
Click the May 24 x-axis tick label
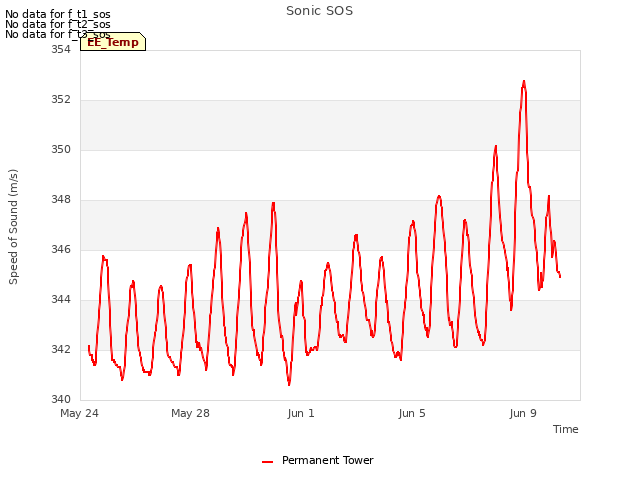point(79,413)
